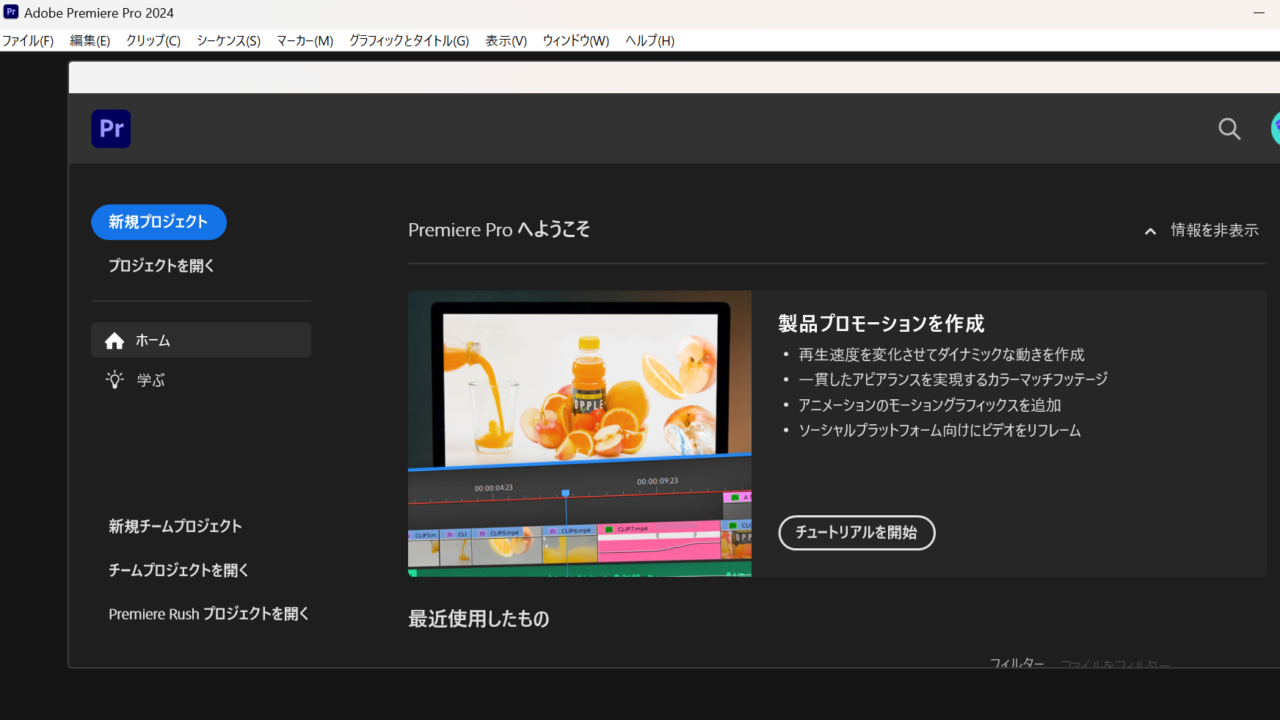Open the 編集(E) menu
Screen dimensions: 1280x720
click(x=90, y=41)
